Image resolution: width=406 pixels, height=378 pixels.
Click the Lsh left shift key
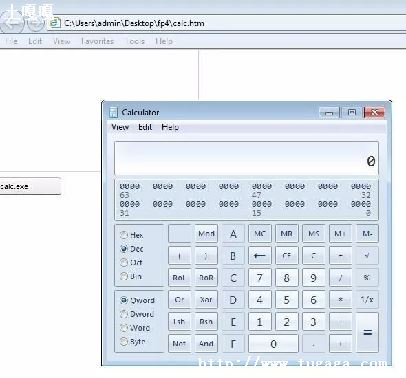[x=179, y=322]
